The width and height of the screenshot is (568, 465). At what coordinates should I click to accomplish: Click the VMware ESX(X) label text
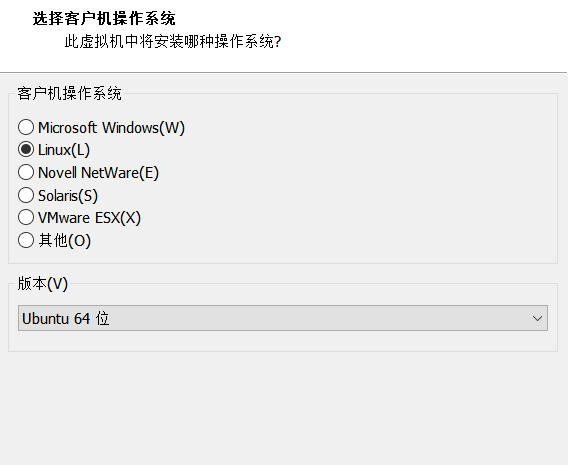tap(89, 218)
